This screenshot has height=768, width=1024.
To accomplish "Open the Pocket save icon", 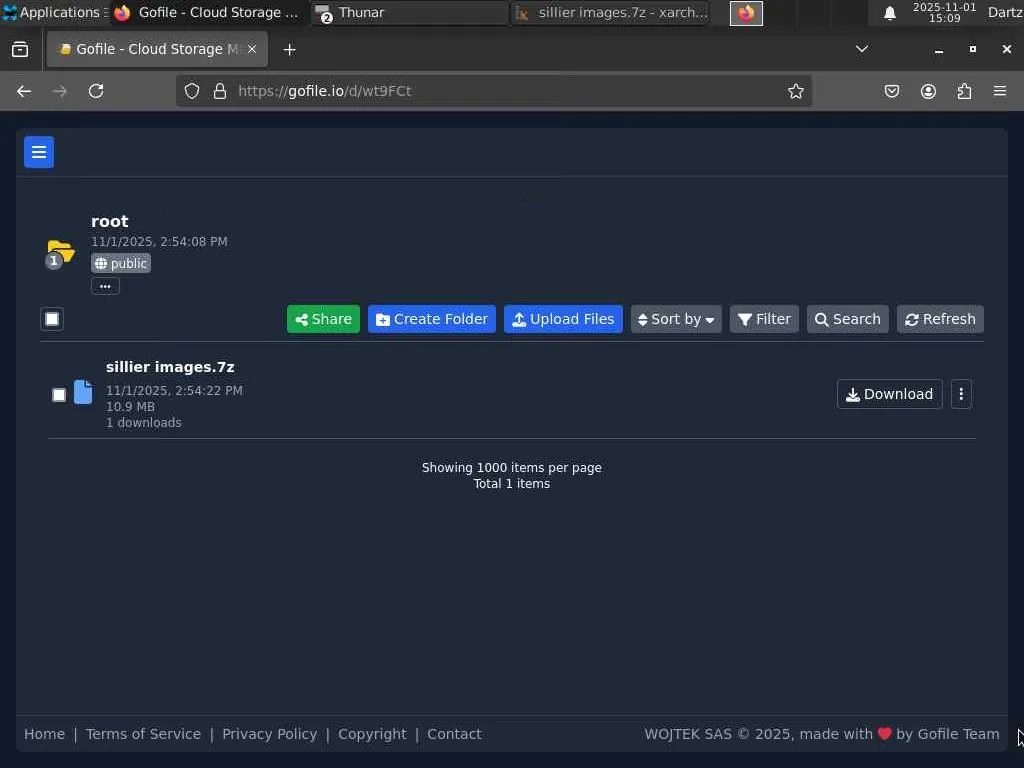I will click(891, 91).
